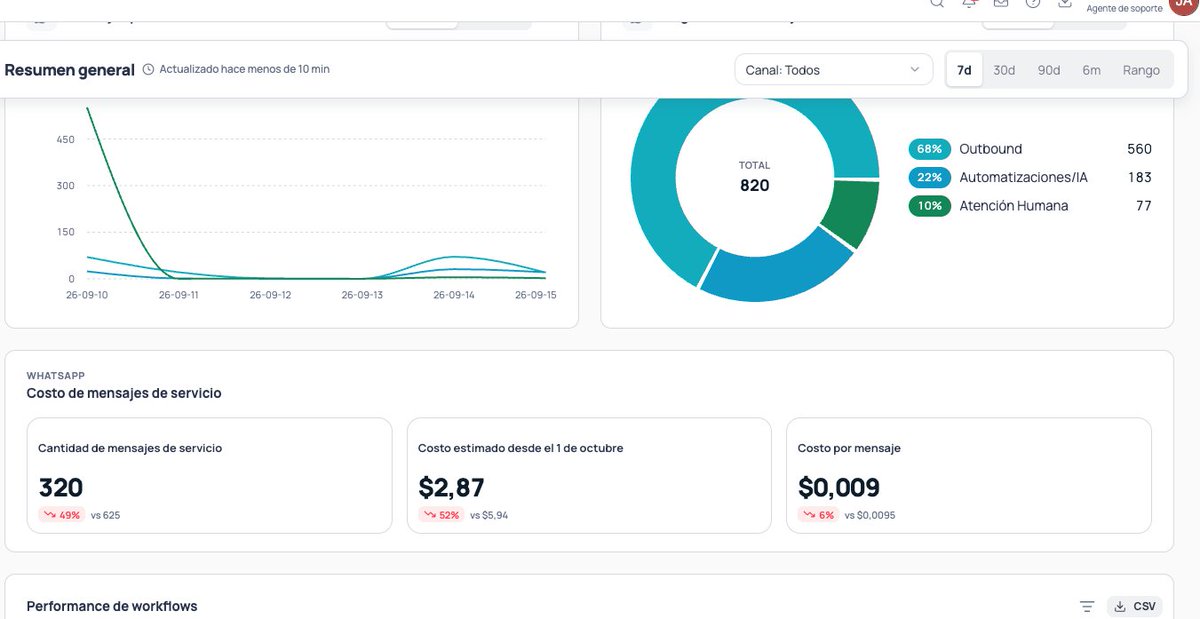Click the vs $0,0095 comparison text
1200x619 pixels.
coord(869,515)
